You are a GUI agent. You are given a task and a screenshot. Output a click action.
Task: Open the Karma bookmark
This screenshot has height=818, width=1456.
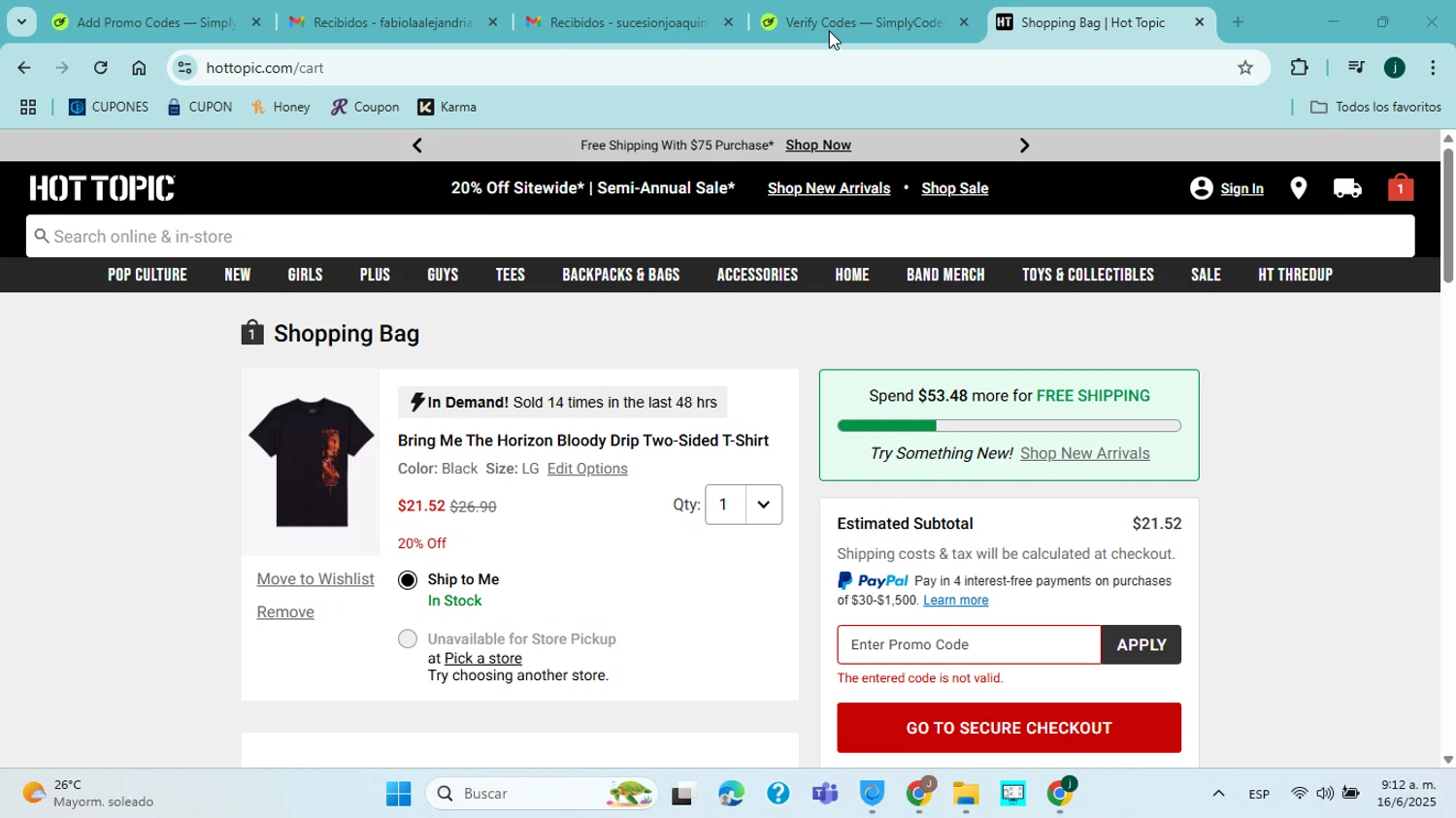point(447,107)
